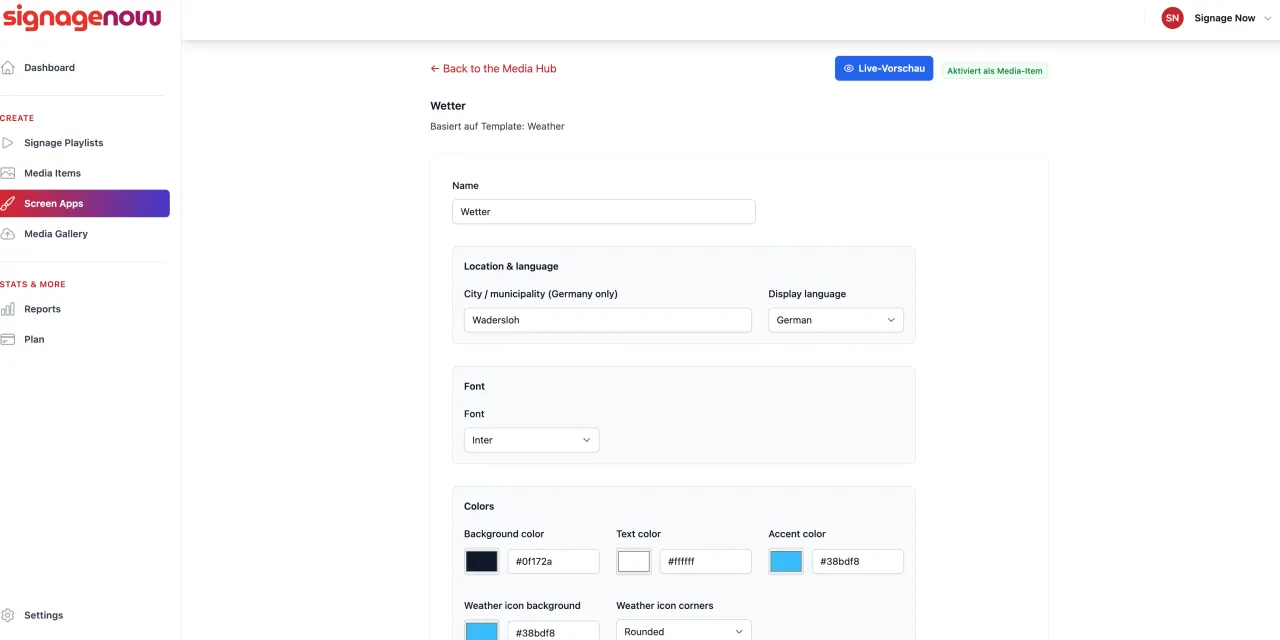Image resolution: width=1280 pixels, height=640 pixels.
Task: Click the 'Wetter' page title
Action: tap(448, 106)
